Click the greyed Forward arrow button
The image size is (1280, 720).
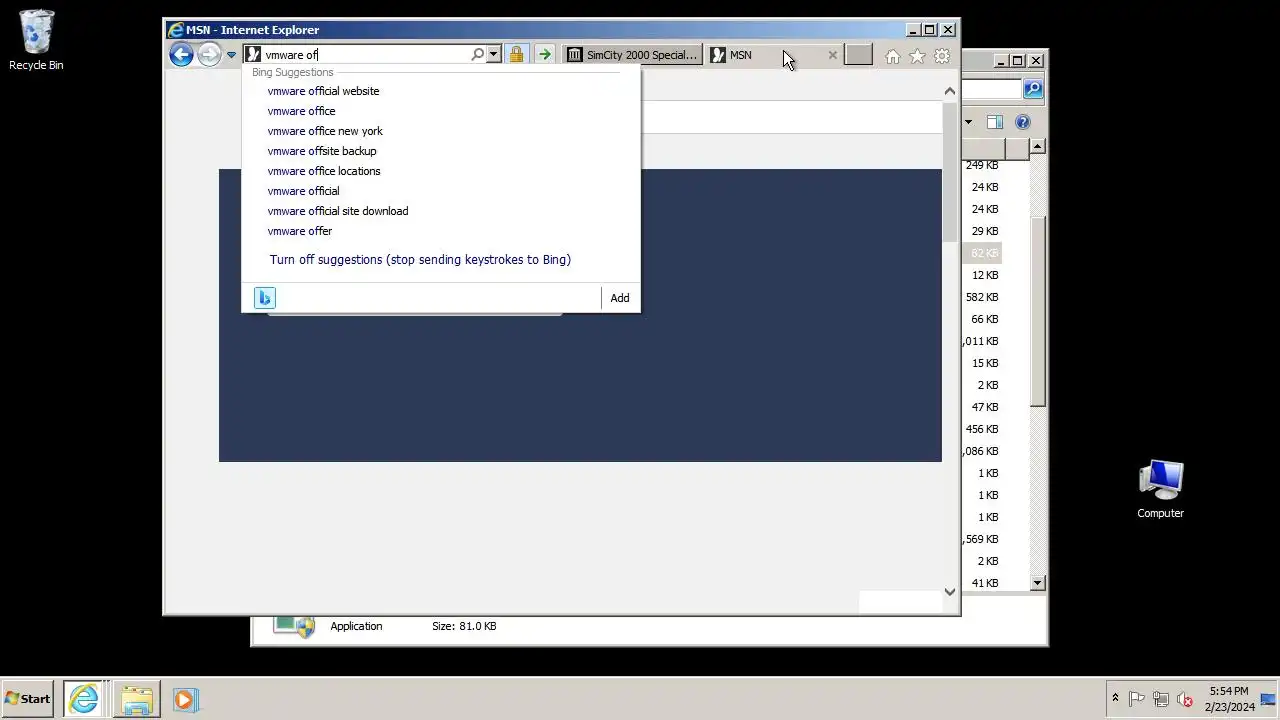tap(209, 55)
